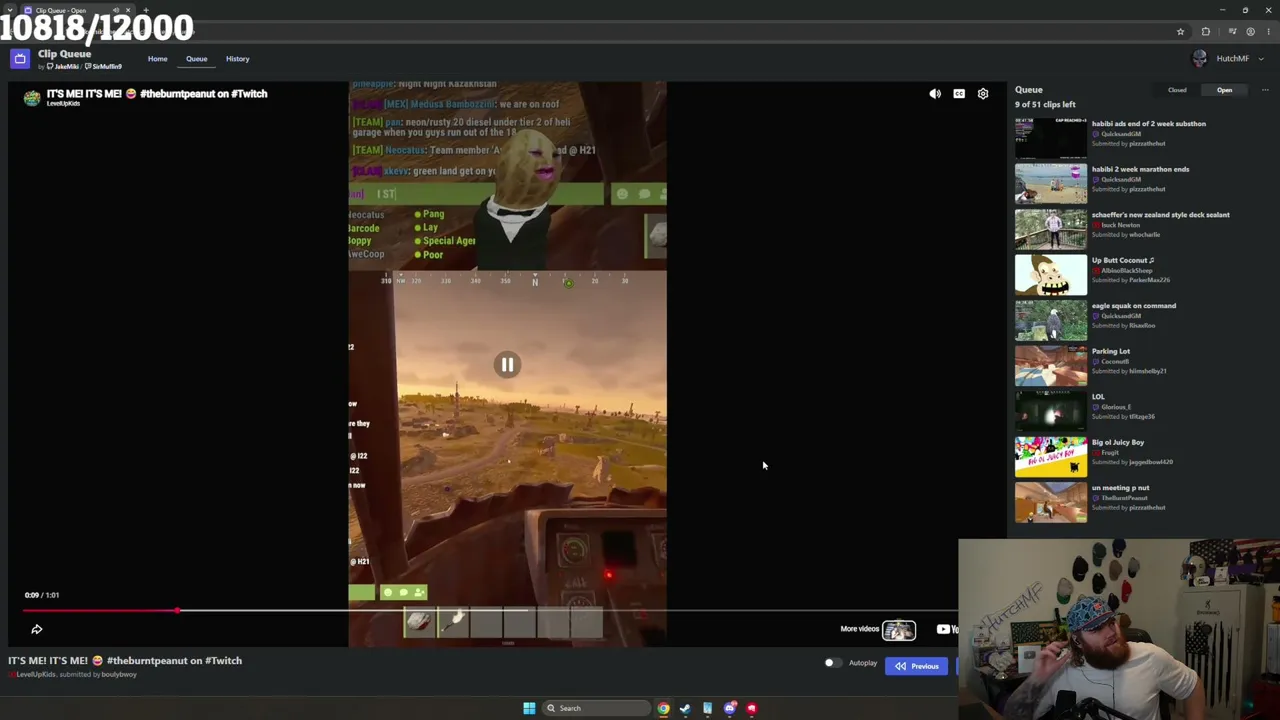Click the QuicksandGM channel under 'eagle squak on command'

coord(1121,316)
